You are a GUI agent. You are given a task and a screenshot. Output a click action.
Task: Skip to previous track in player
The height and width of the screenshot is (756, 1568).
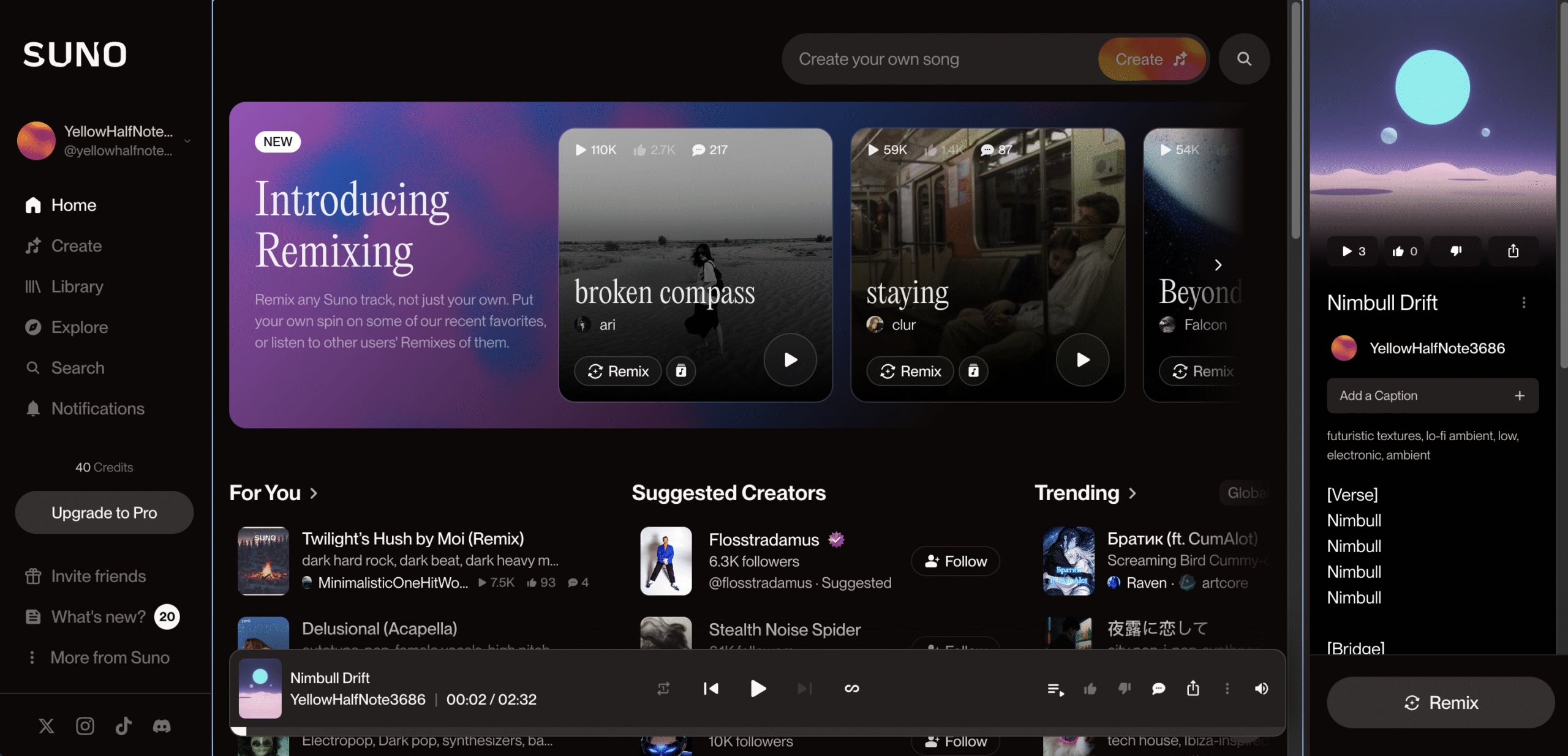click(711, 689)
